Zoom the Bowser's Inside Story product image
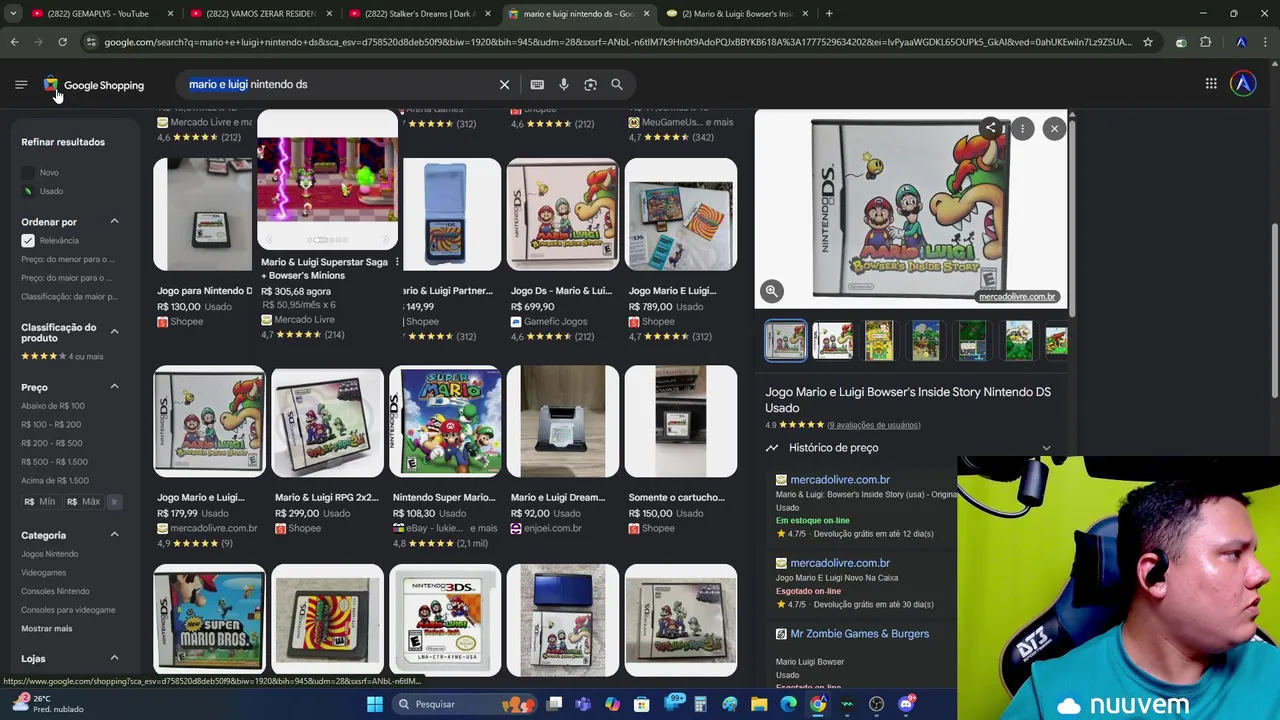Screen dimensions: 1280x720 coord(771,291)
